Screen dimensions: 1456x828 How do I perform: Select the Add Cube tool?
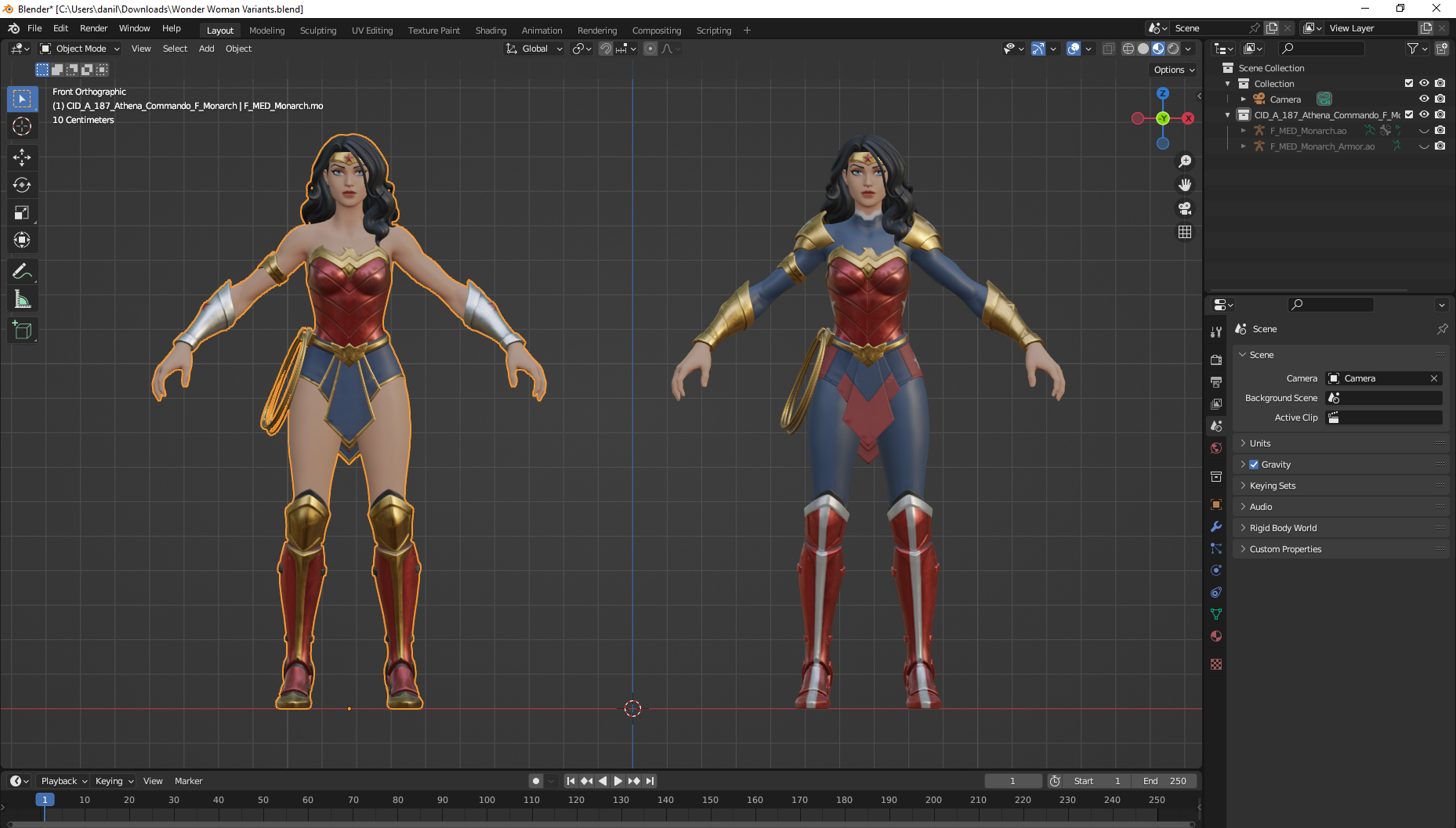pos(22,331)
